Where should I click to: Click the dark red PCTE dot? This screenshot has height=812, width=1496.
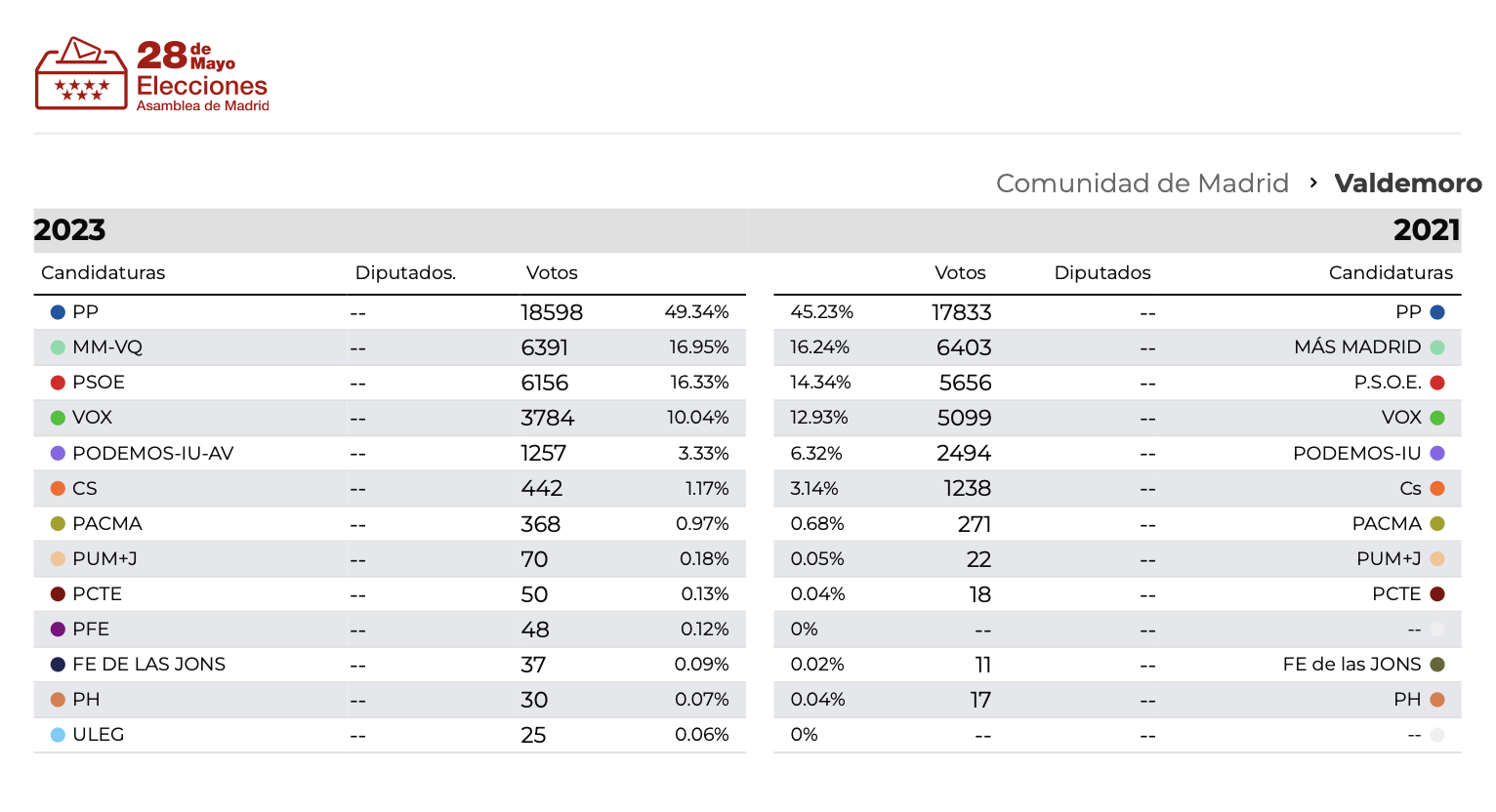59,593
